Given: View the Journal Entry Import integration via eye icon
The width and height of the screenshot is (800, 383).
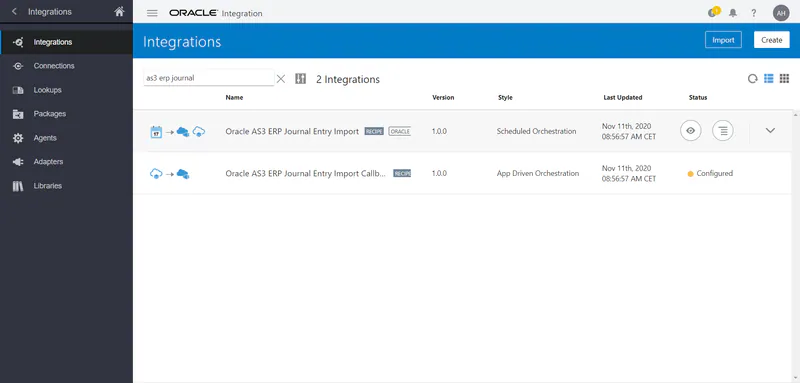Looking at the screenshot, I should pos(690,131).
